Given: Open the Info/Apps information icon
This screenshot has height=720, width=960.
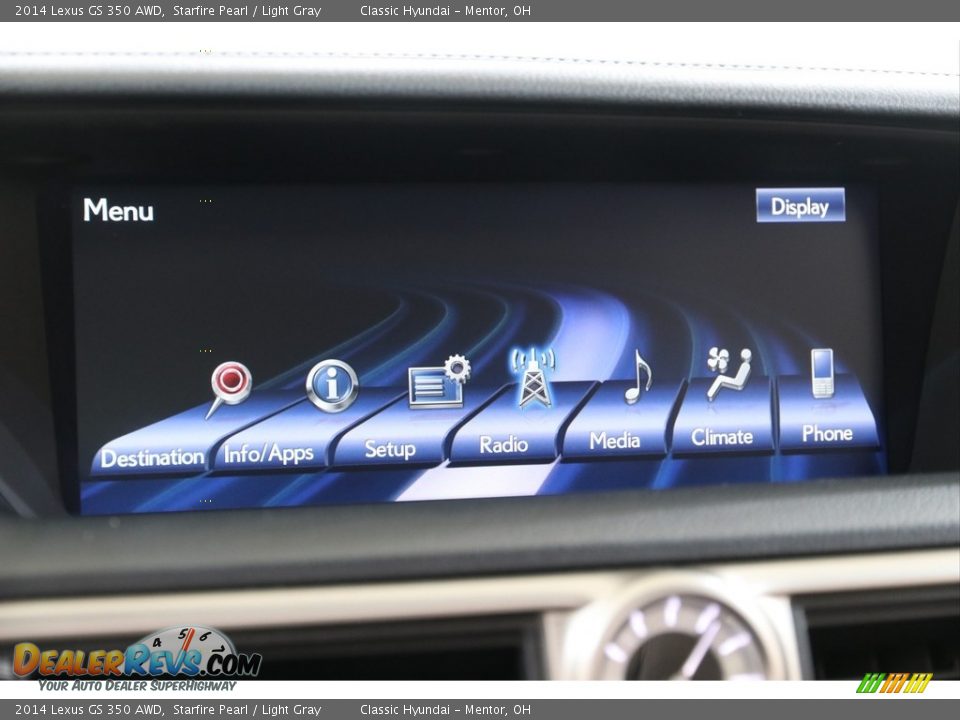Looking at the screenshot, I should coord(332,386).
